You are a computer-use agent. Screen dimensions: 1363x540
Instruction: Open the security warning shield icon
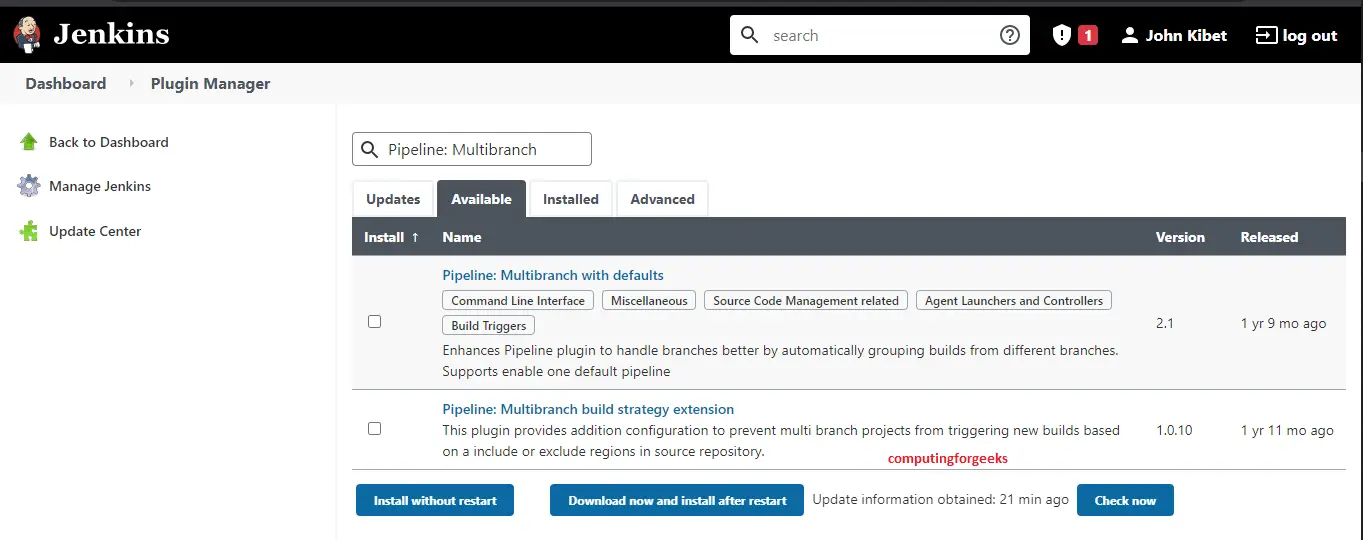click(x=1062, y=35)
